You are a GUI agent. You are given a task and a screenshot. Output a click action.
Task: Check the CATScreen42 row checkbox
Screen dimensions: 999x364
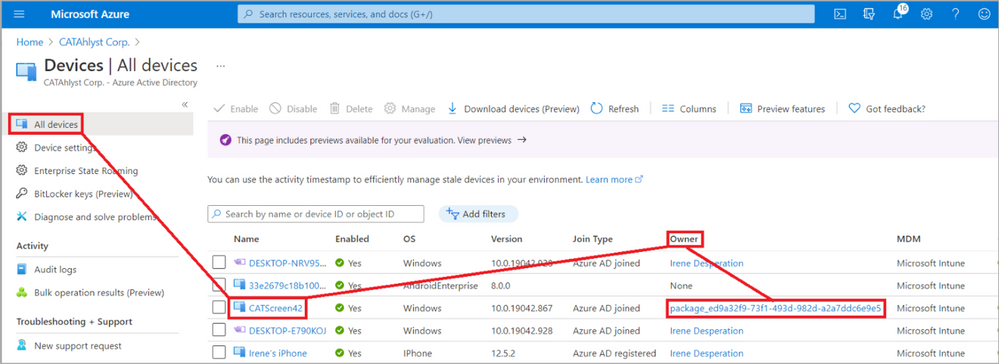[219, 308]
